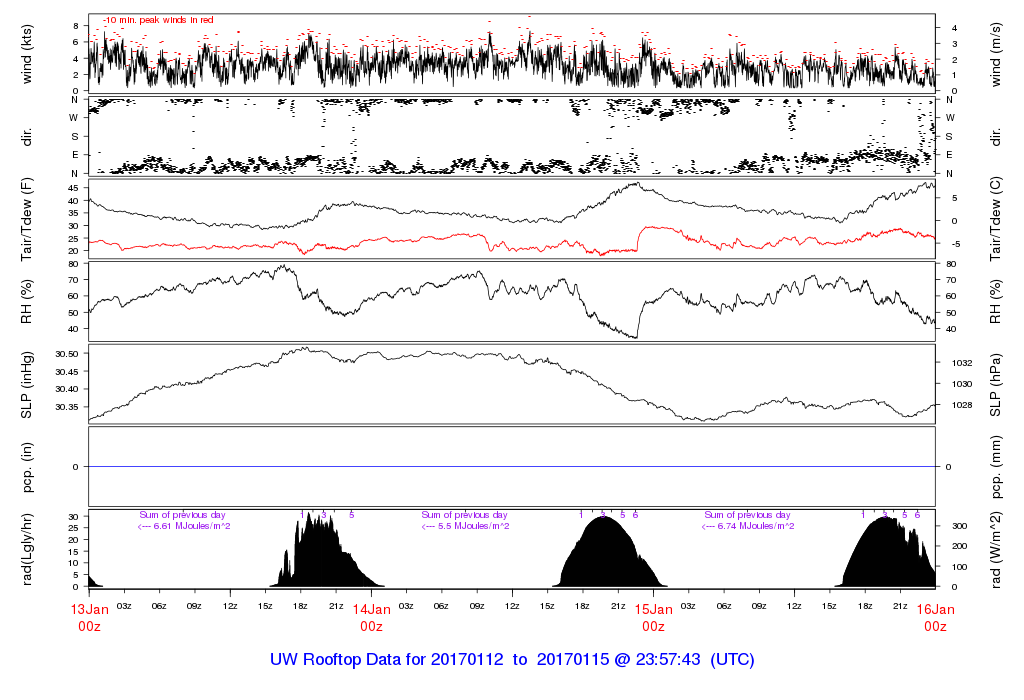Click the 5.5 MJoules/m^2 daily sum annotation

tap(466, 526)
